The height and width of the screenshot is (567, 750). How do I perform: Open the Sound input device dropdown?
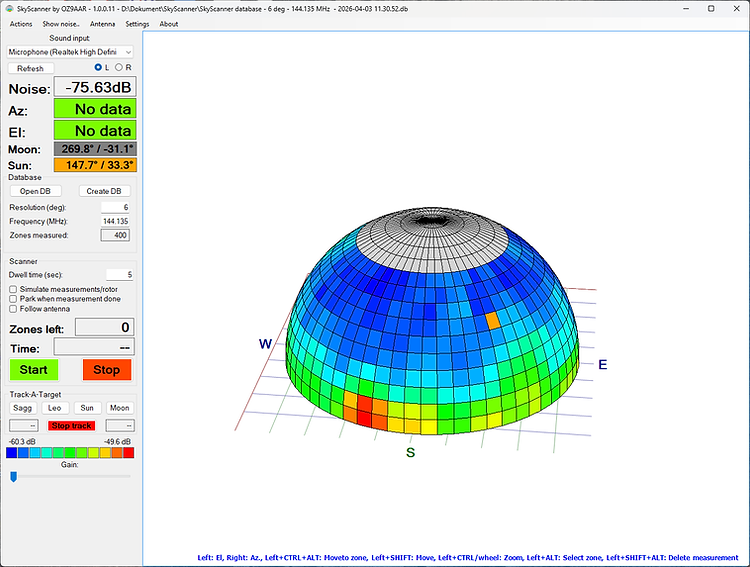click(69, 51)
